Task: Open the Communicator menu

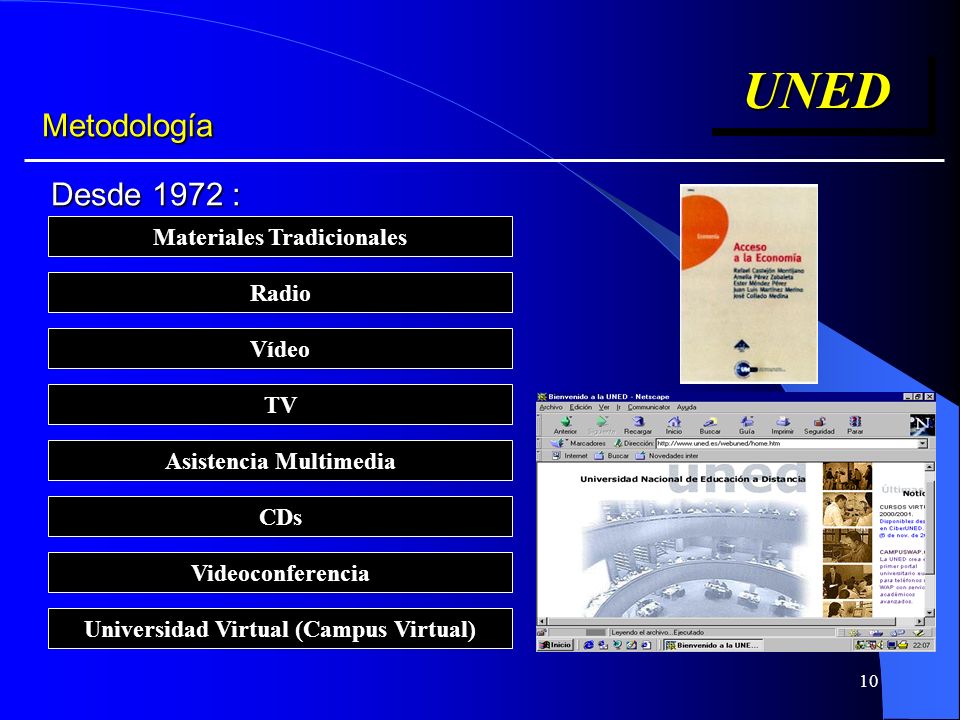Action: click(x=648, y=407)
